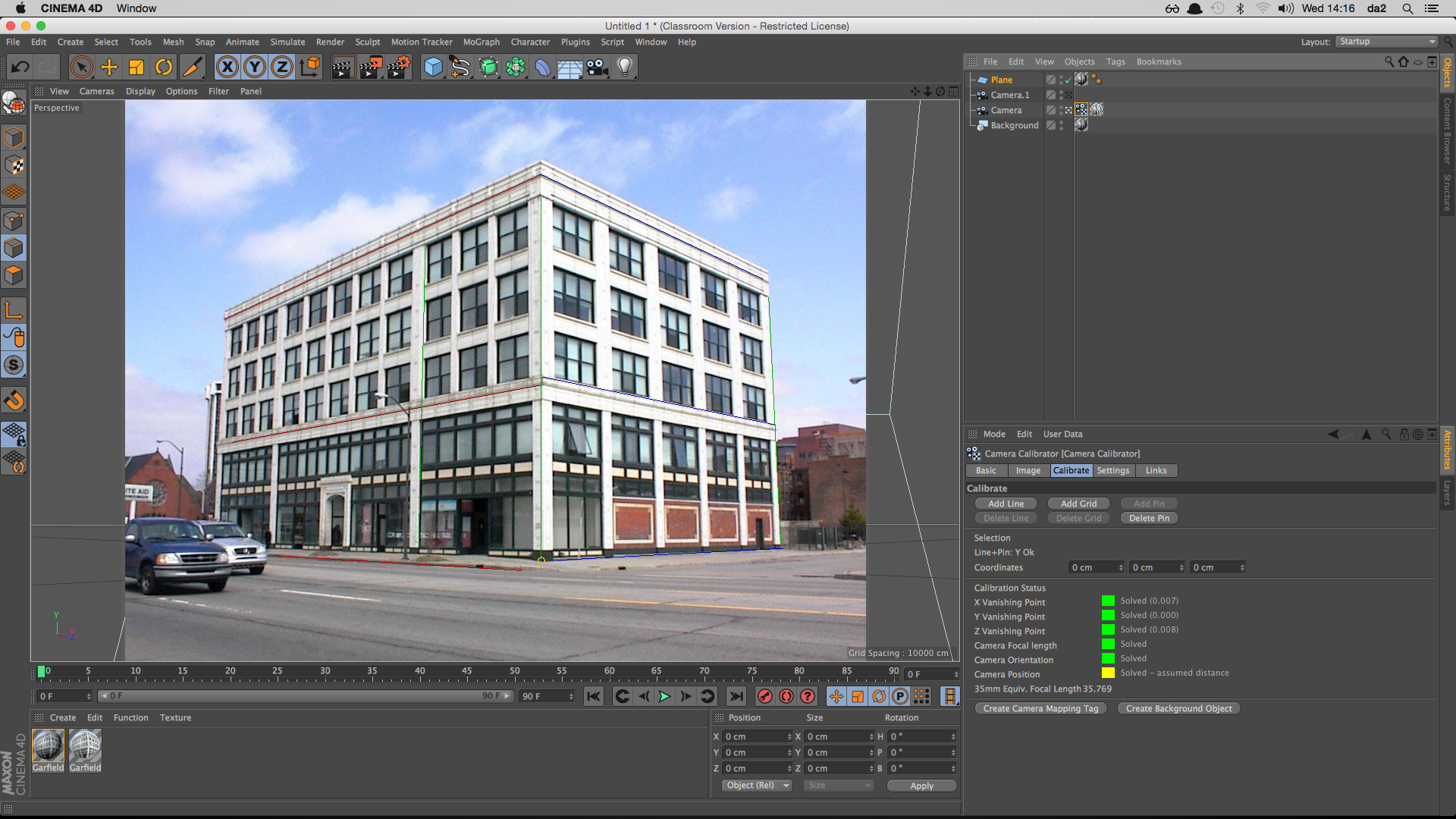Open the Size mode dropdown
This screenshot has width=1456, height=819.
point(839,786)
